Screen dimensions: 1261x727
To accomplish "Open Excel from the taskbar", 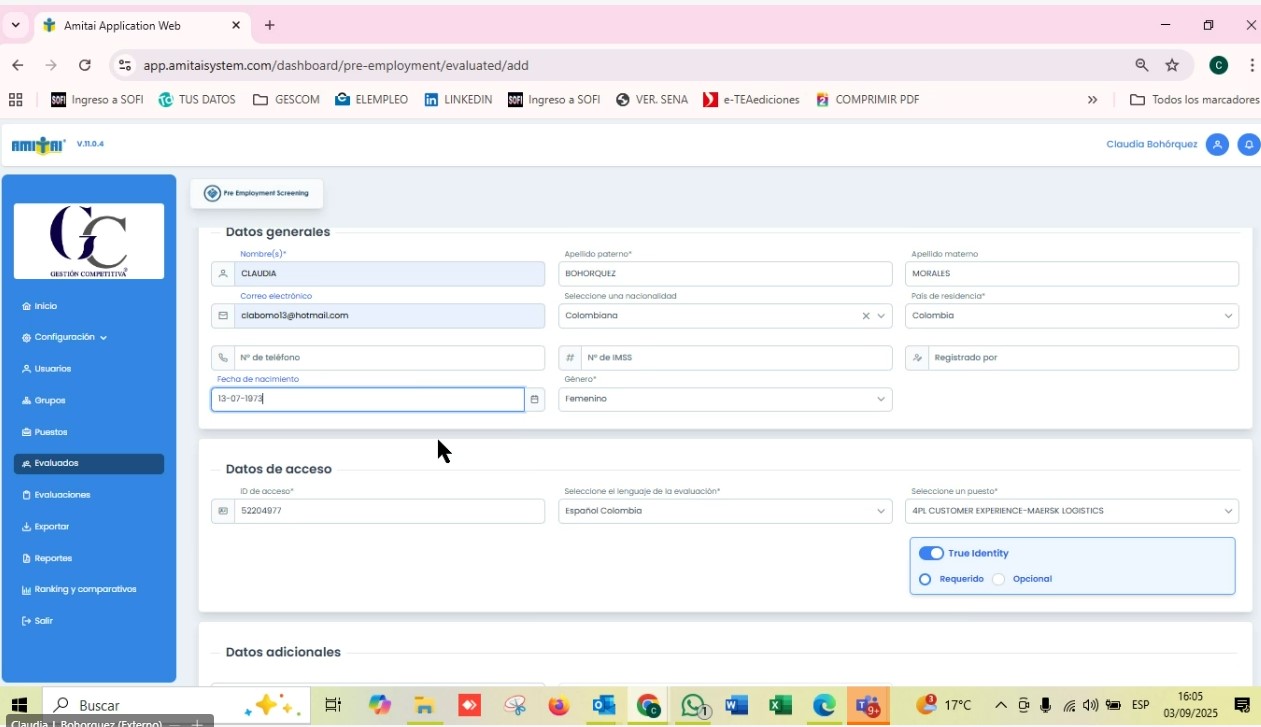I will 780,706.
